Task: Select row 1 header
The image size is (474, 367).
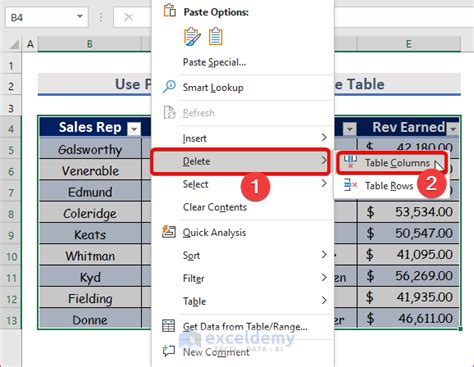Action: [11, 65]
